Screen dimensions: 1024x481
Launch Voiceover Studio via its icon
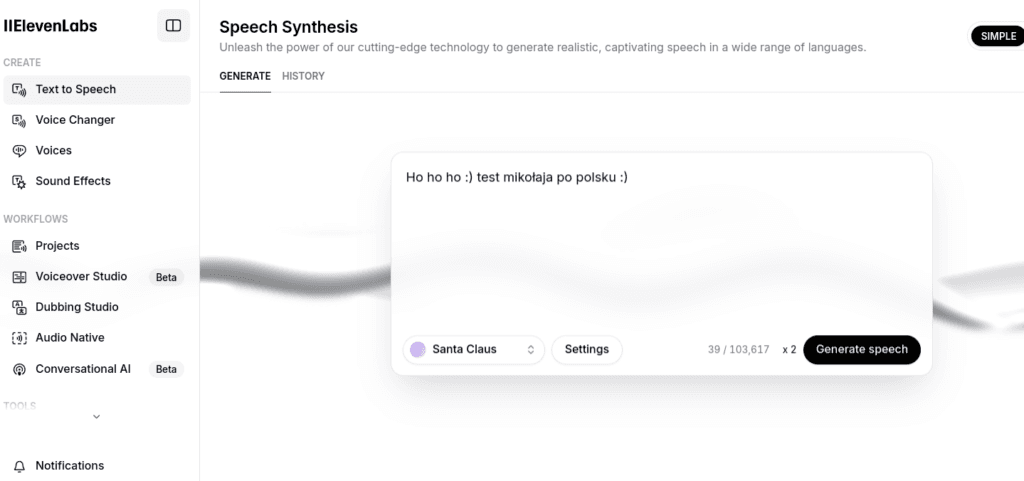click(19, 277)
